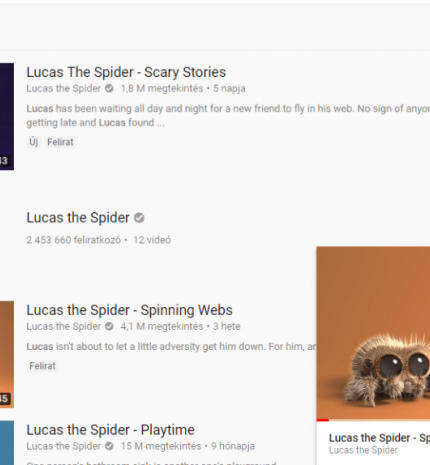Click verified badge under Spinning Webs title
This screenshot has width=430, height=465.
point(109,326)
